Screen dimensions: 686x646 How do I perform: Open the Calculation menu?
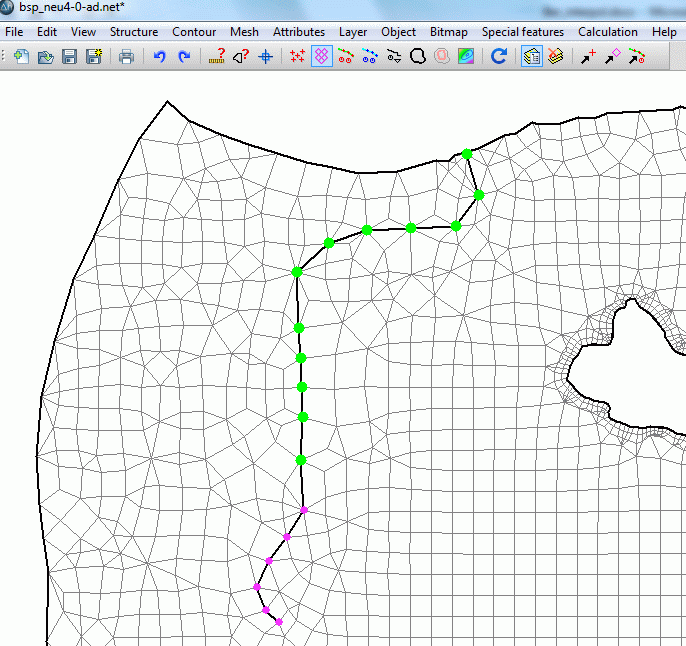point(608,32)
